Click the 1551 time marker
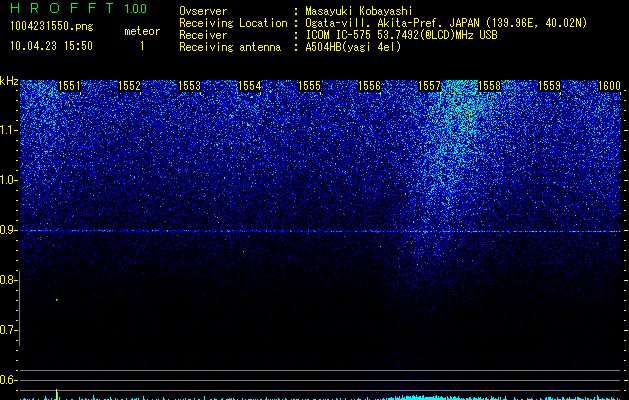Viewport: 629px width, 400px height. [69, 86]
